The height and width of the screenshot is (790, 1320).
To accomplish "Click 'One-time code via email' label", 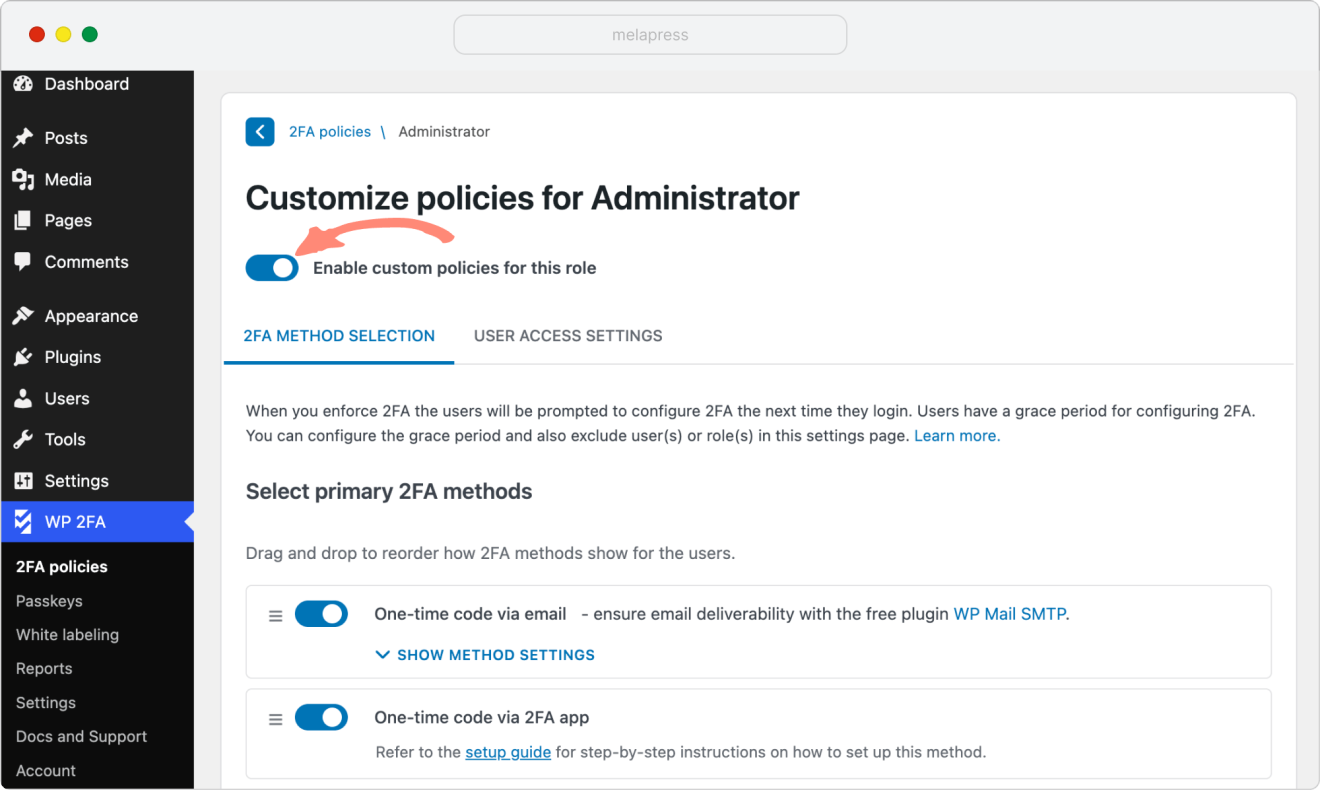I will tap(470, 614).
